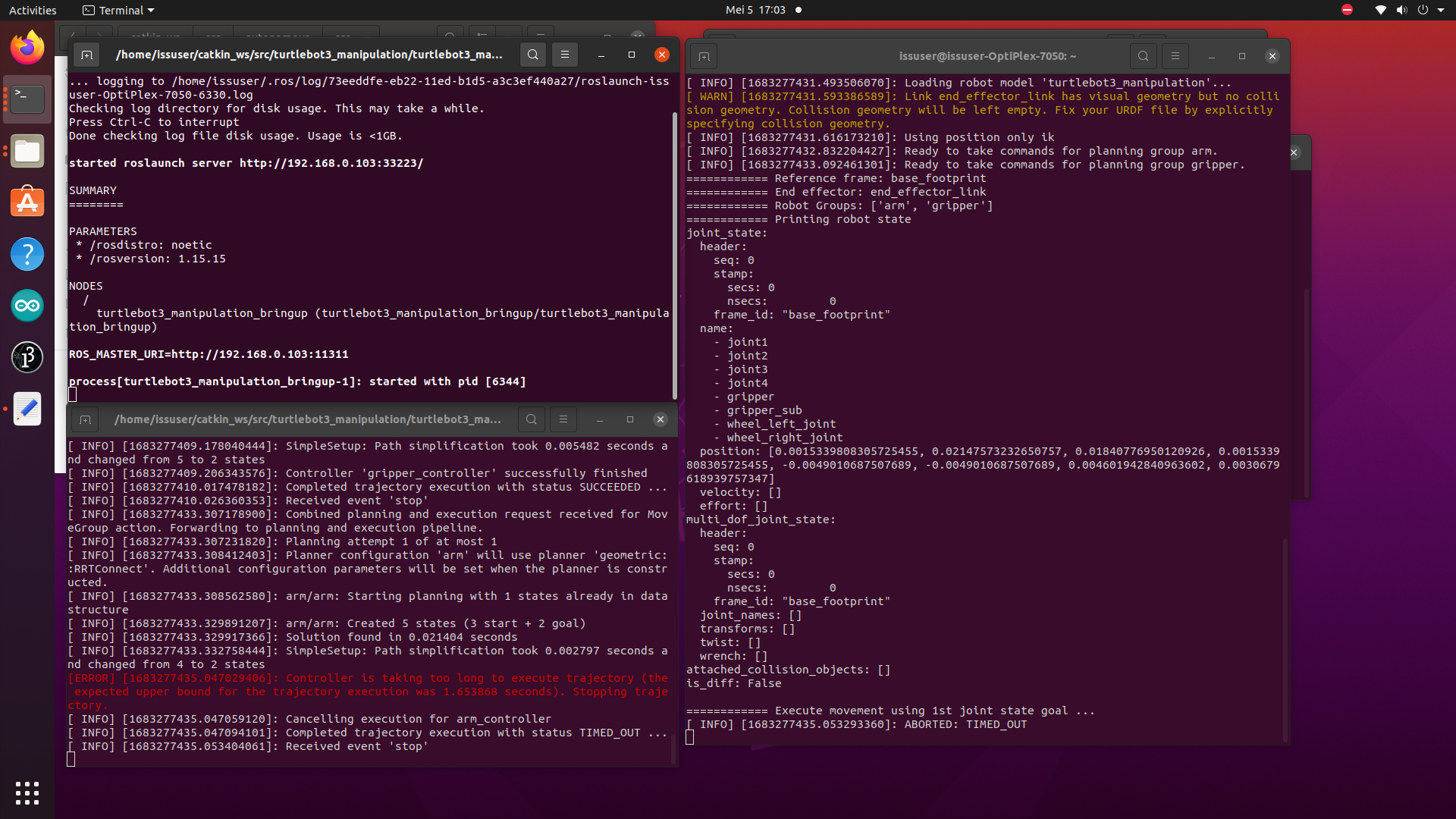Click Activities in the top bar
This screenshot has height=819, width=1456.
[33, 10]
